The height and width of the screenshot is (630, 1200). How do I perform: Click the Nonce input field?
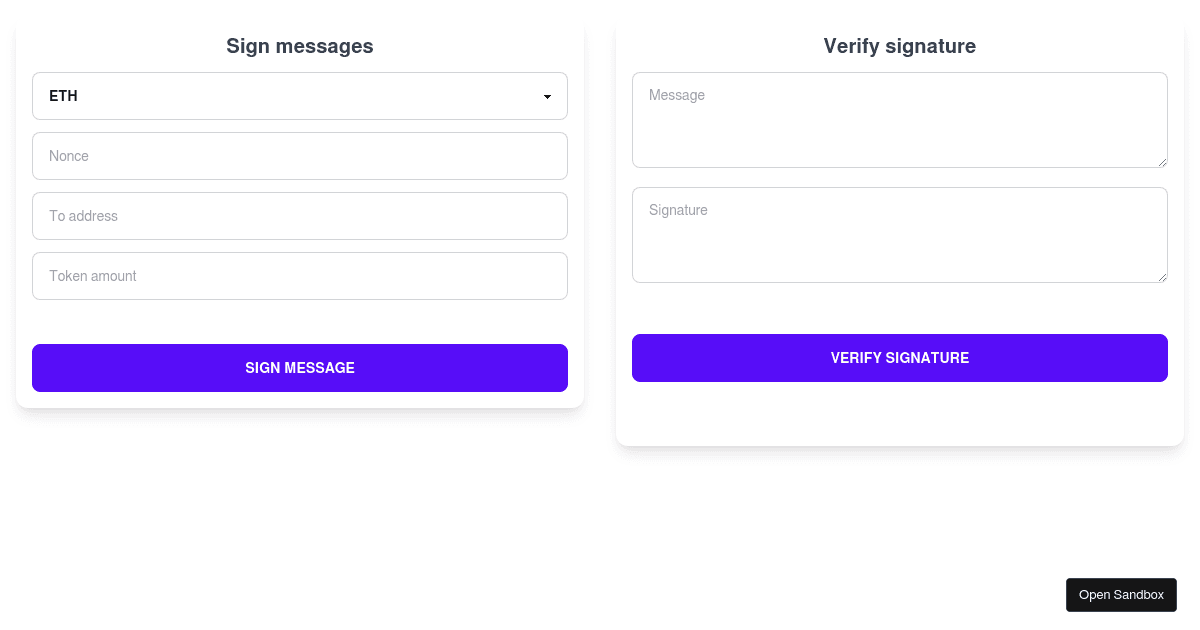coord(300,156)
